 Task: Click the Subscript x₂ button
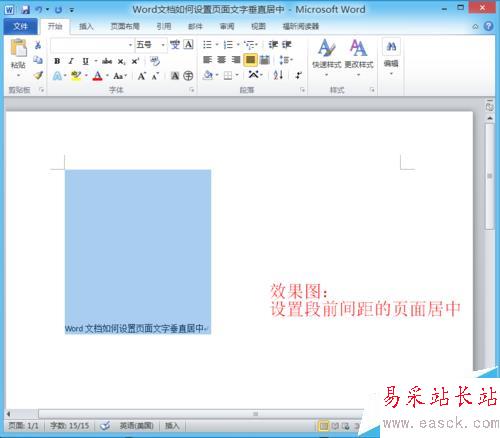pyautogui.click(x=121, y=61)
